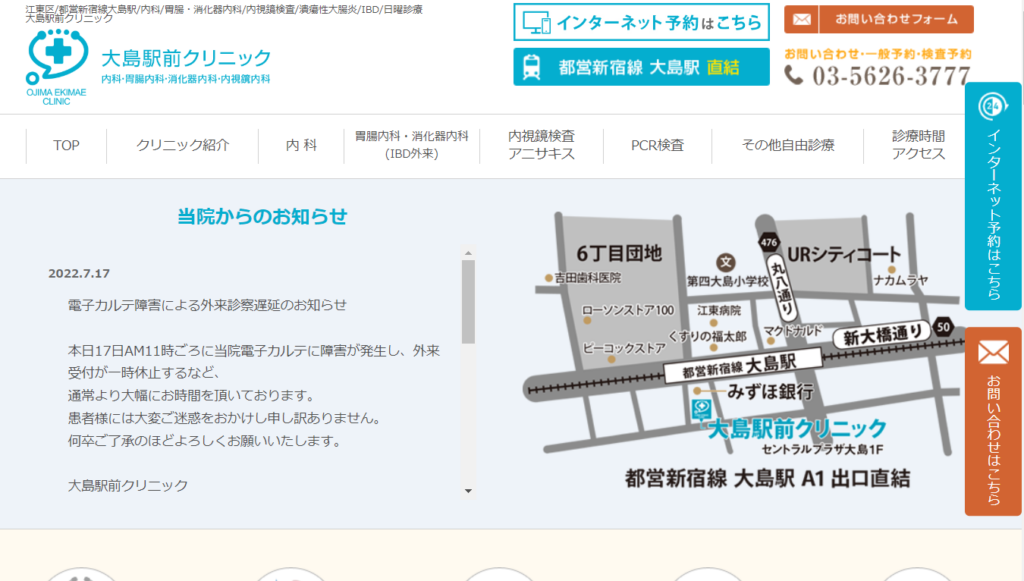Click 当院からのお知らせ heading

[262, 216]
